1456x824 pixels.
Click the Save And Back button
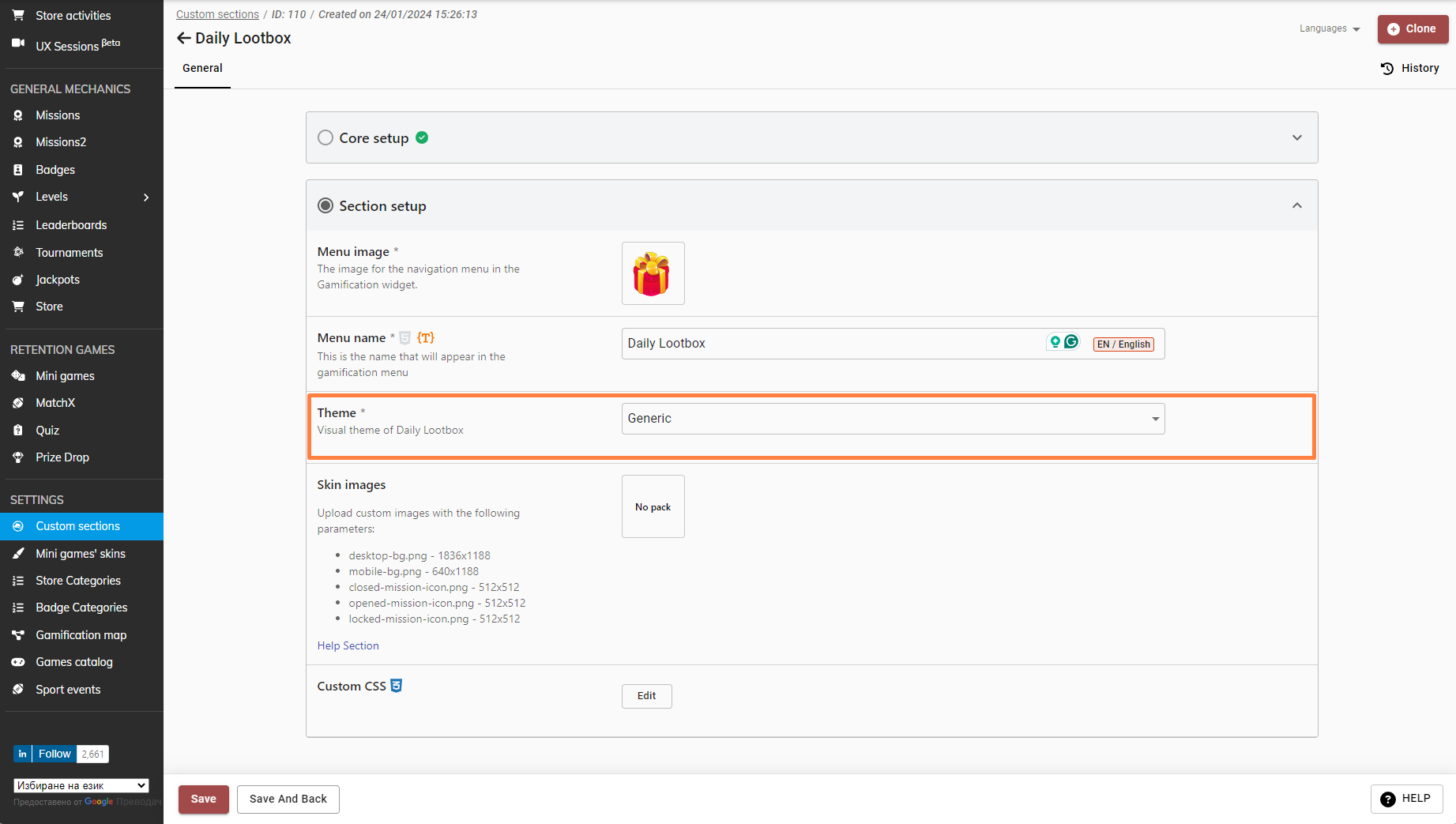(x=288, y=799)
